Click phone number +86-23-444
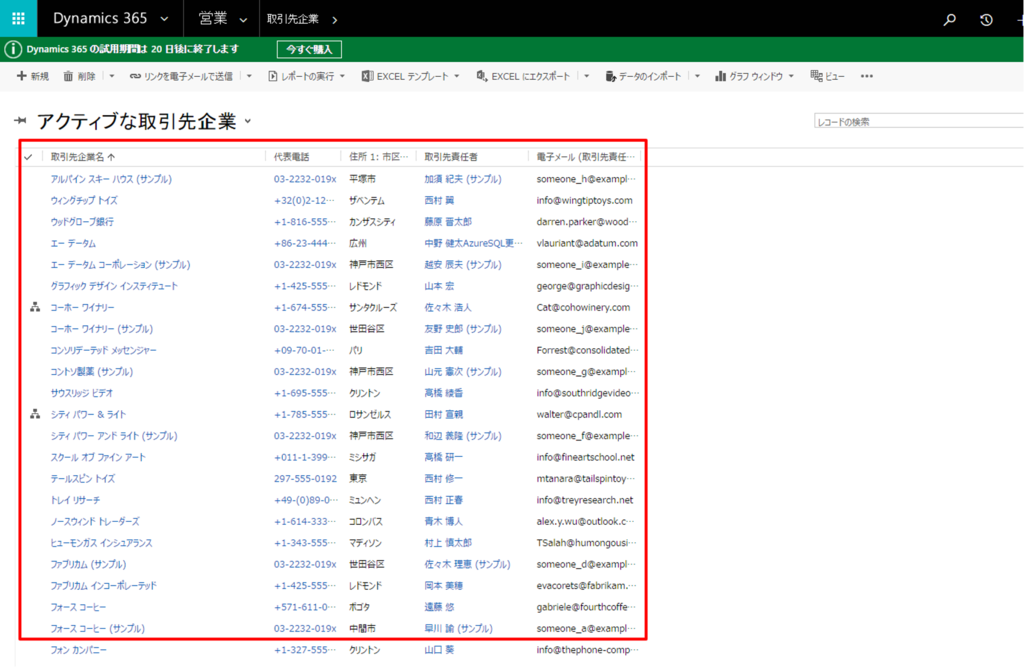The image size is (1024, 667). point(304,243)
